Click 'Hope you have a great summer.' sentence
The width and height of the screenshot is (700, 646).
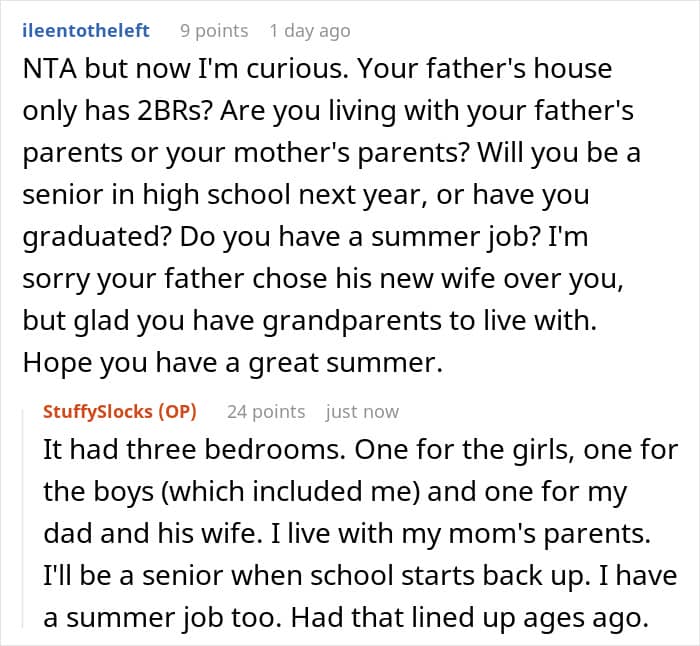click(233, 363)
